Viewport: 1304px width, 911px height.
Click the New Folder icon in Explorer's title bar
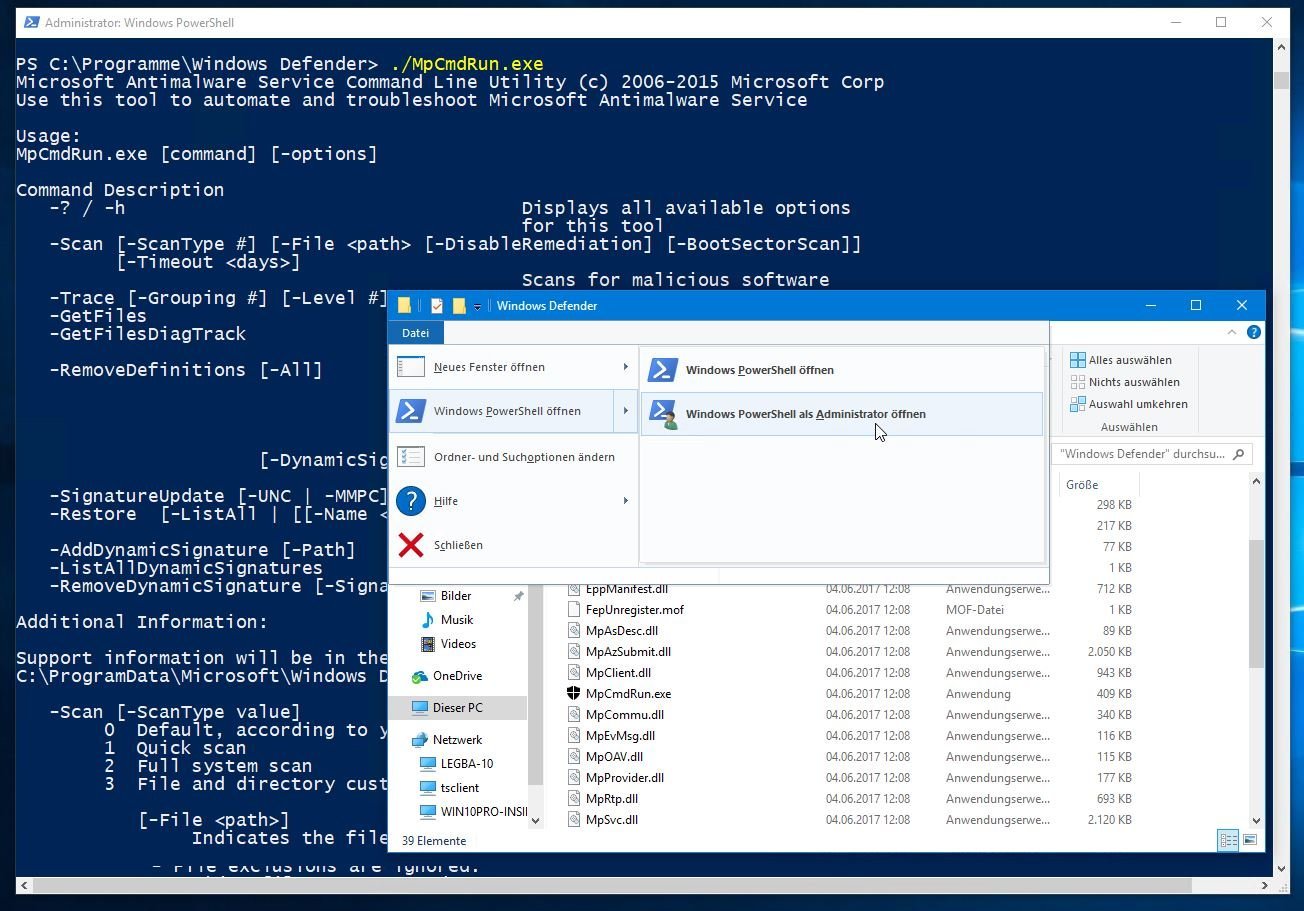(x=459, y=306)
